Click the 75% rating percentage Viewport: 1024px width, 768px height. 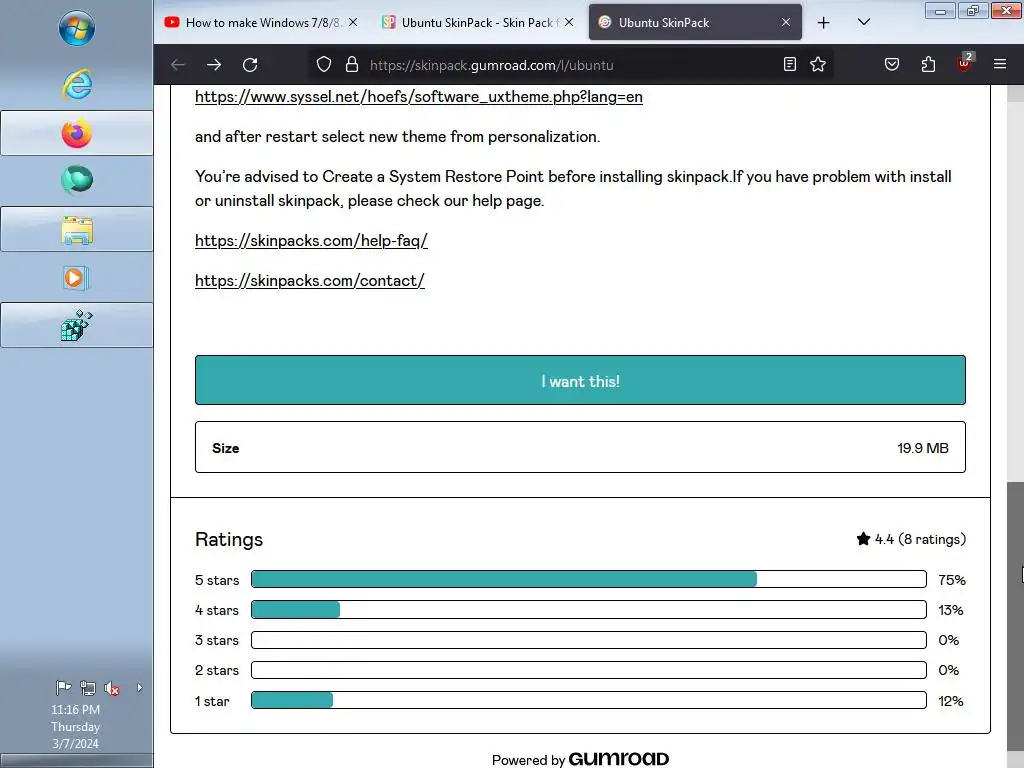coord(952,580)
